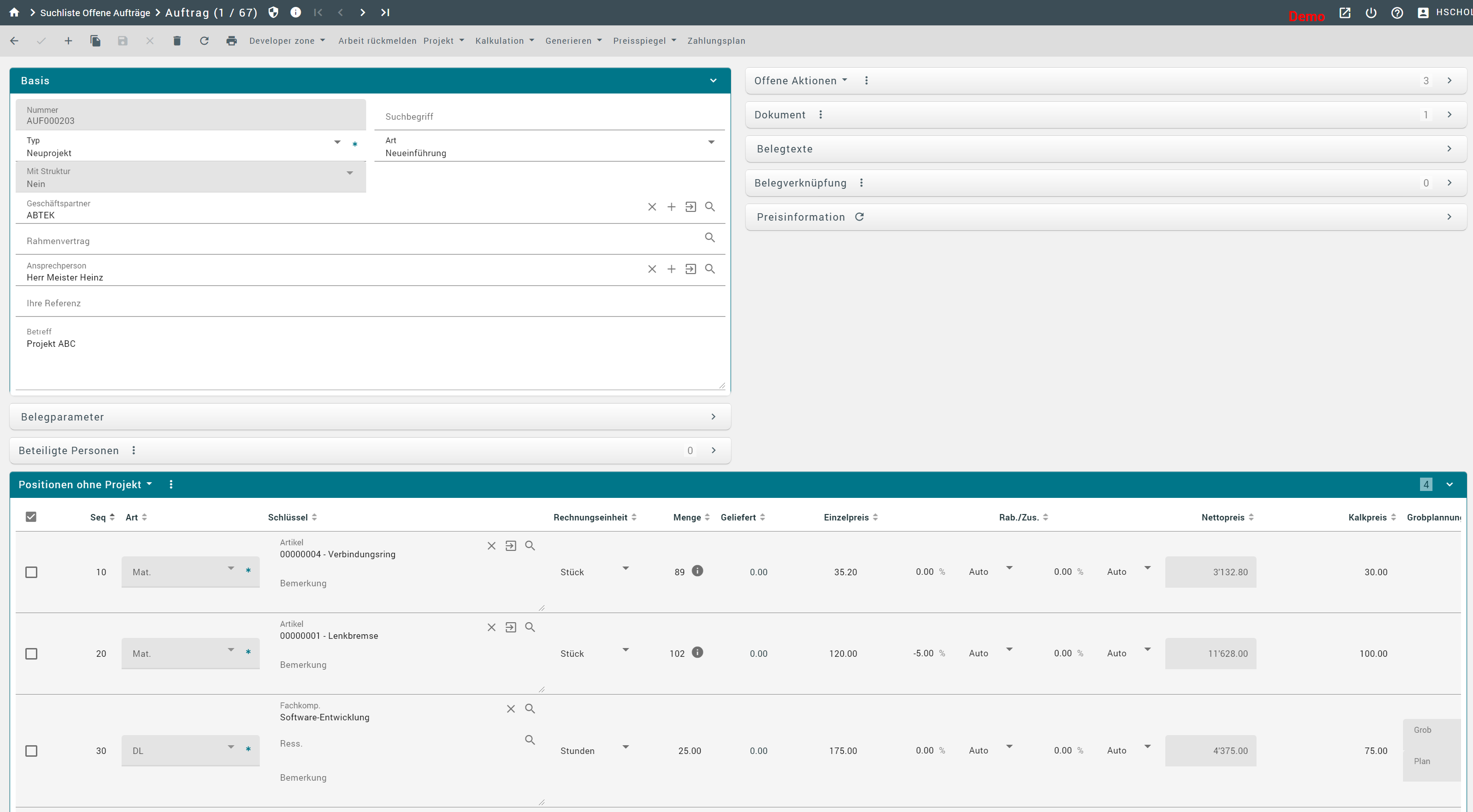The height and width of the screenshot is (812, 1473).
Task: Click the copy document icon
Action: 95,41
